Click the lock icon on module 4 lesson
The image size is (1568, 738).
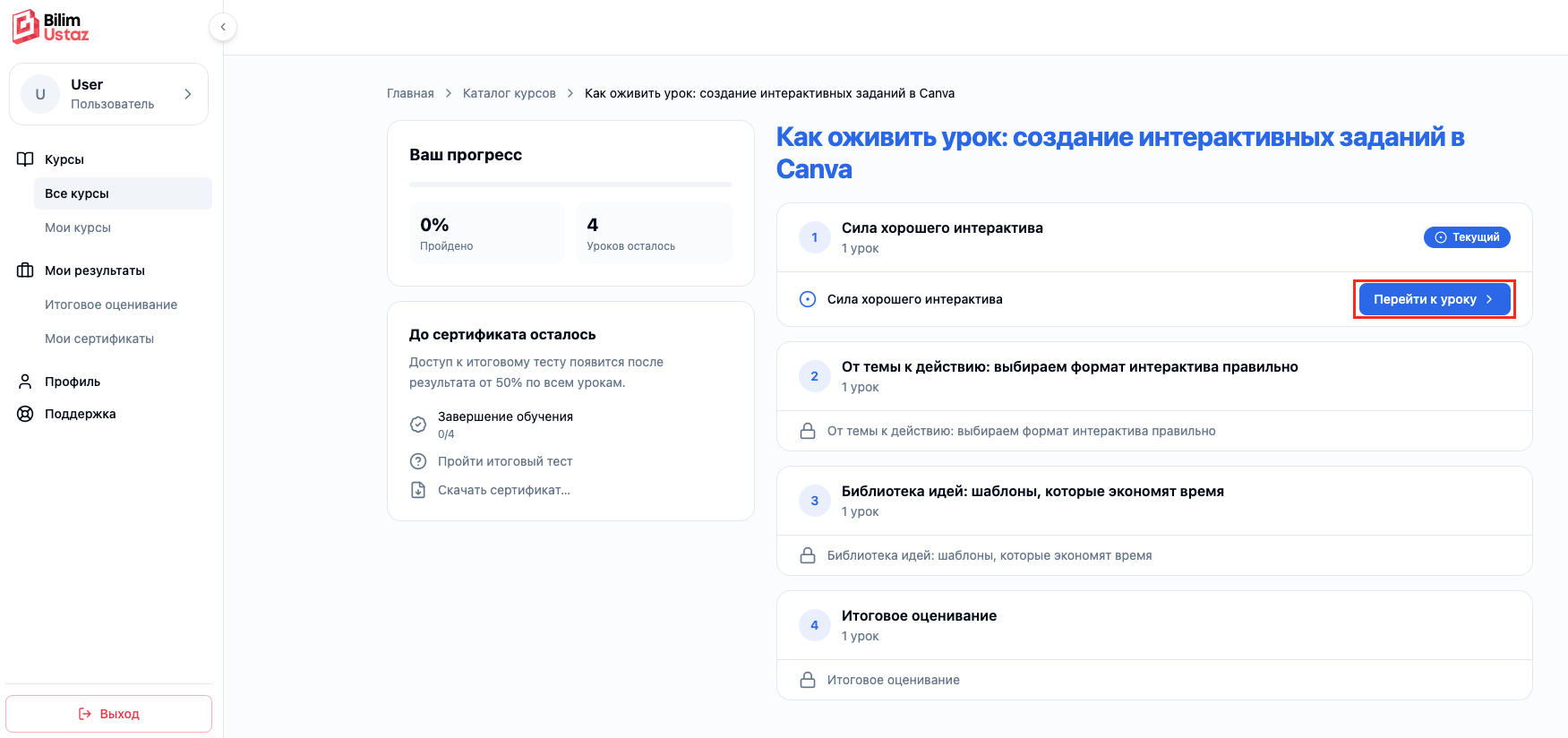808,680
